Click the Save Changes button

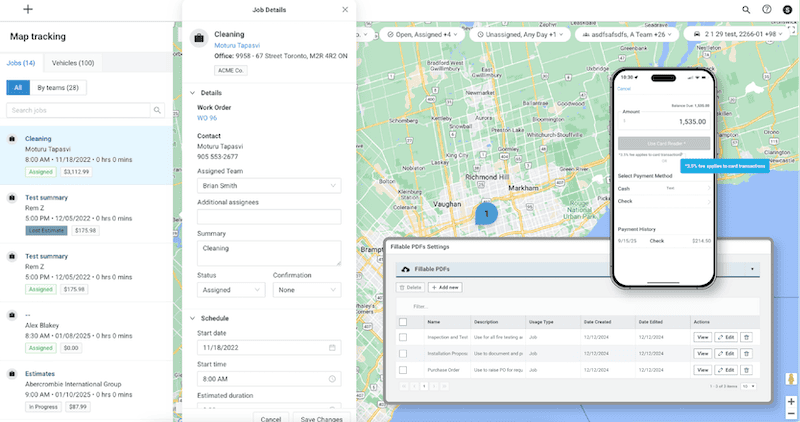[x=321, y=418]
